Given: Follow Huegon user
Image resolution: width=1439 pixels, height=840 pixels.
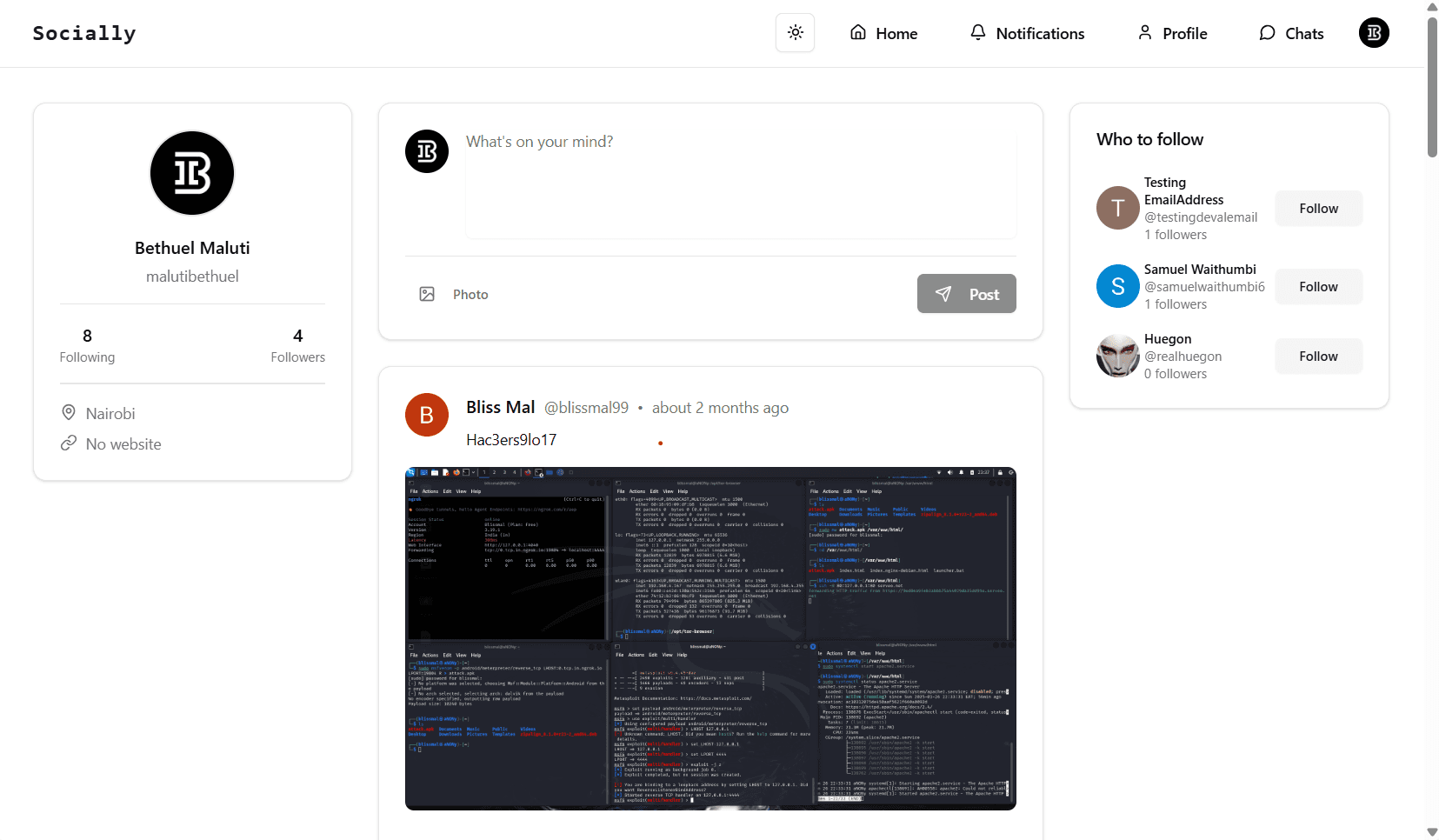Looking at the screenshot, I should pos(1318,357).
